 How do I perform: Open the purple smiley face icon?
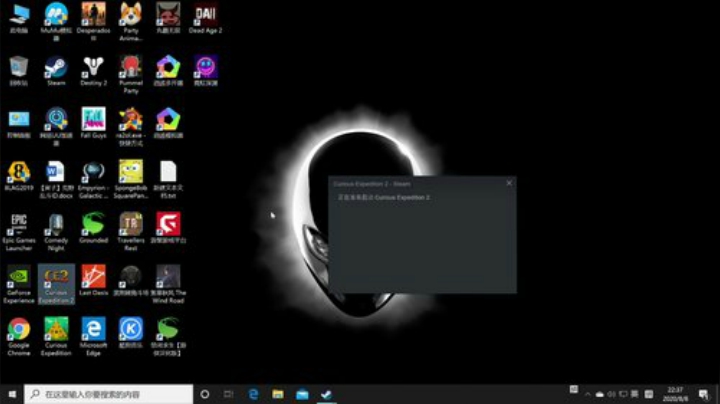tap(205, 71)
